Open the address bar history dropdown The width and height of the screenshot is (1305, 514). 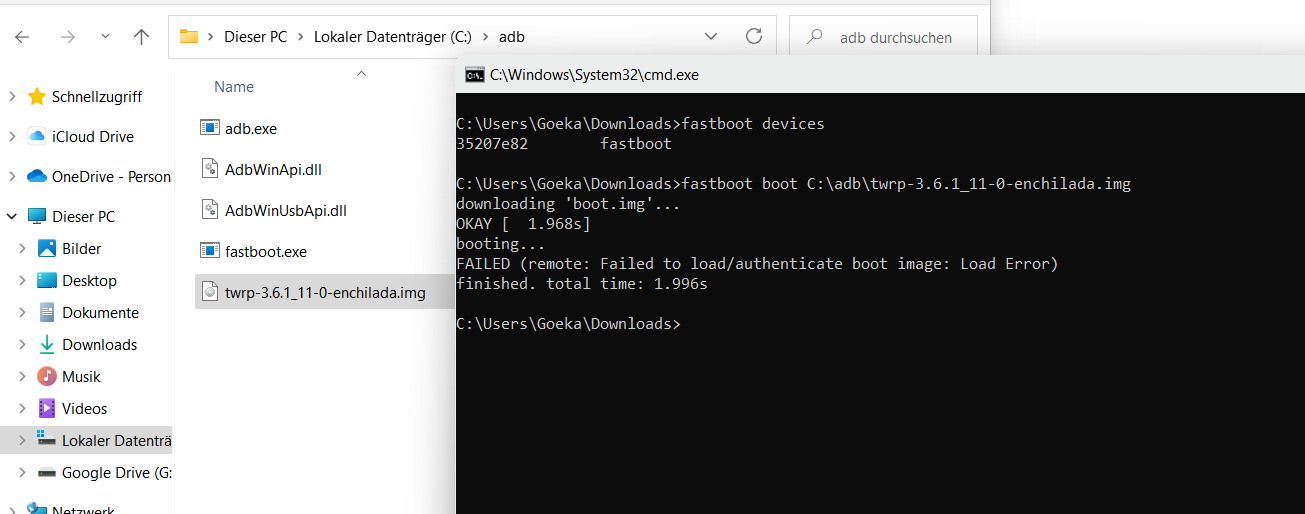tap(711, 36)
